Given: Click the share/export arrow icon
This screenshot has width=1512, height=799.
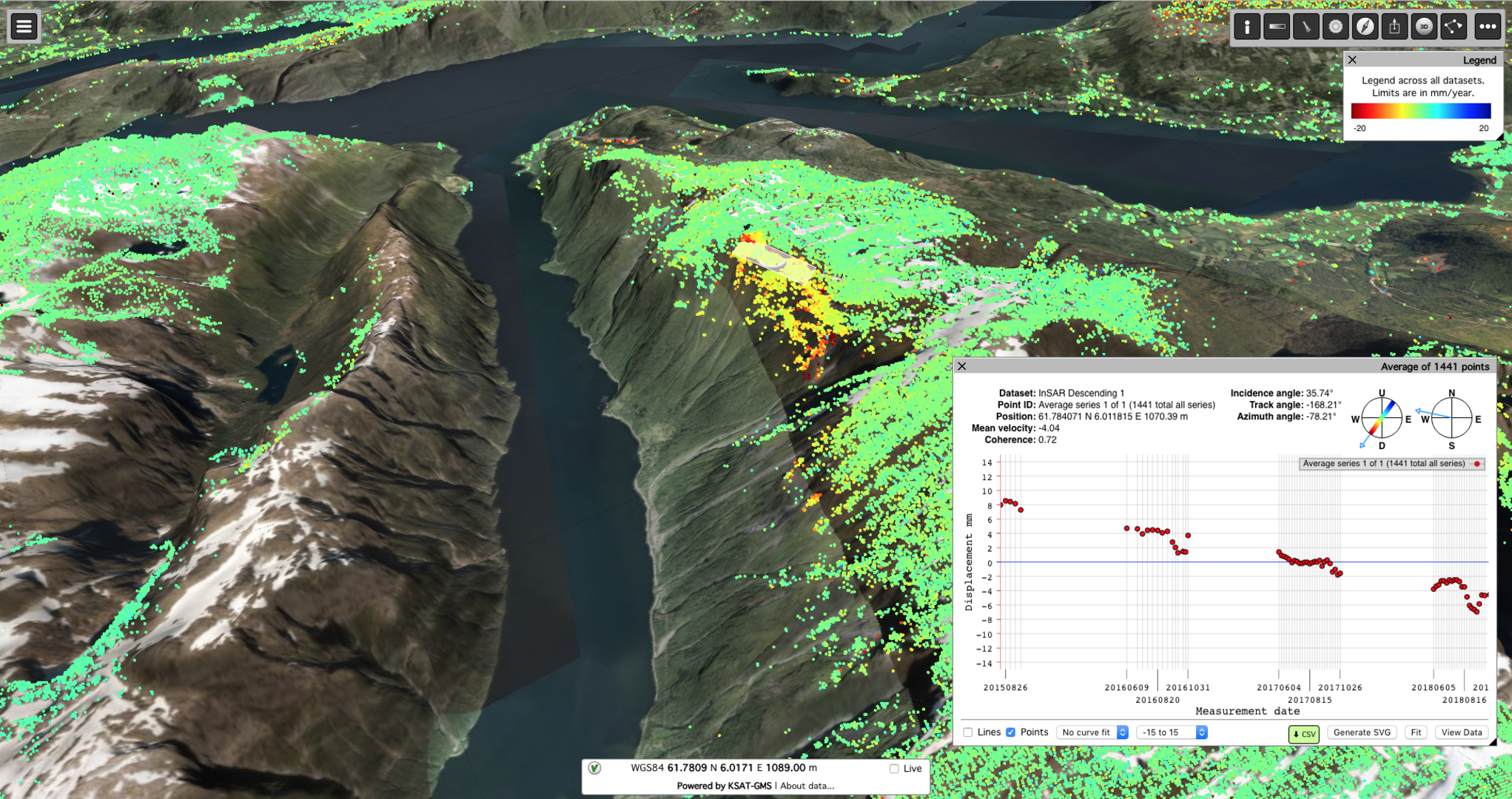Looking at the screenshot, I should [1394, 27].
